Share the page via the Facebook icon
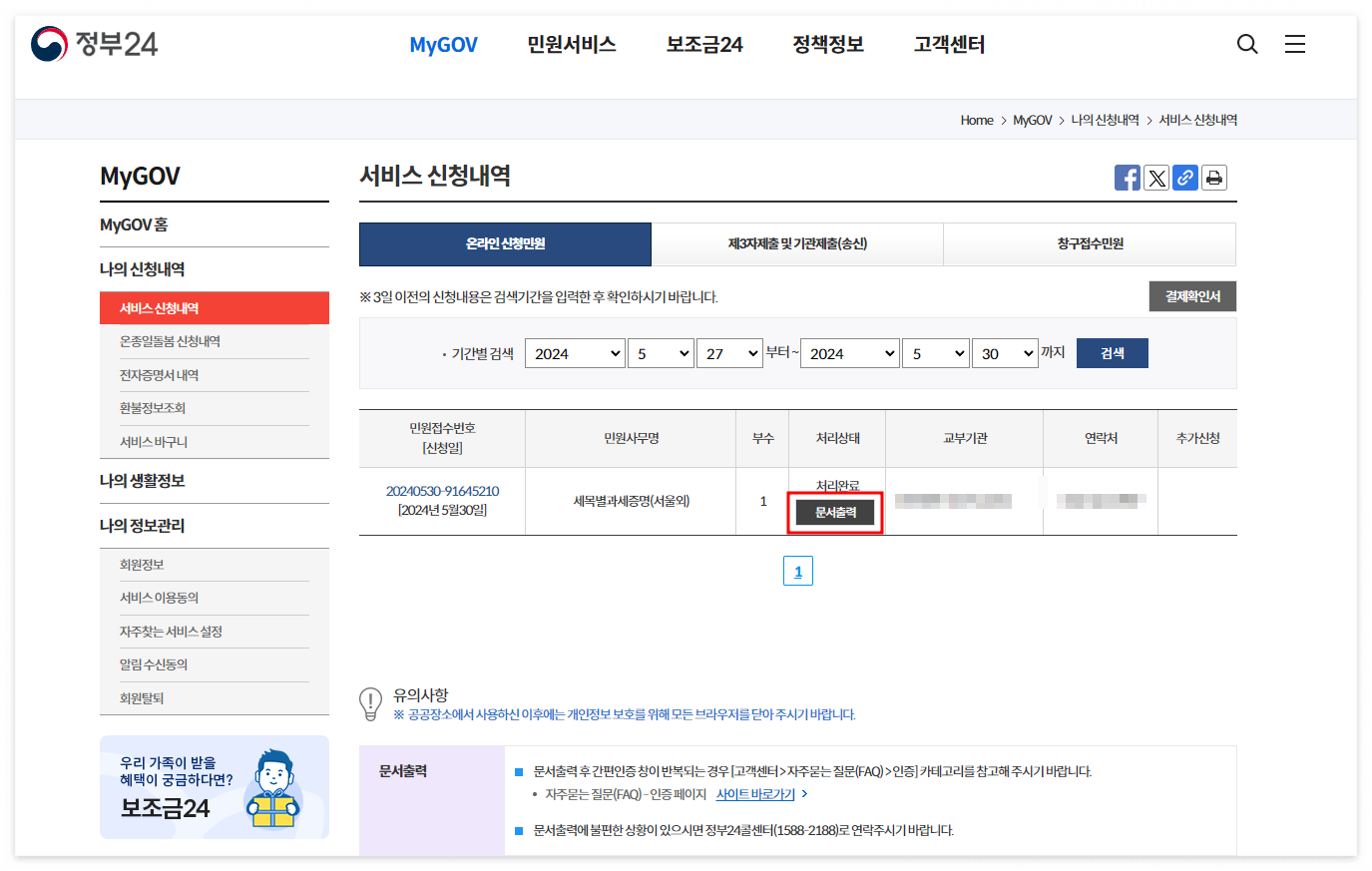Screen dimensions: 1372x871 click(x=1127, y=177)
